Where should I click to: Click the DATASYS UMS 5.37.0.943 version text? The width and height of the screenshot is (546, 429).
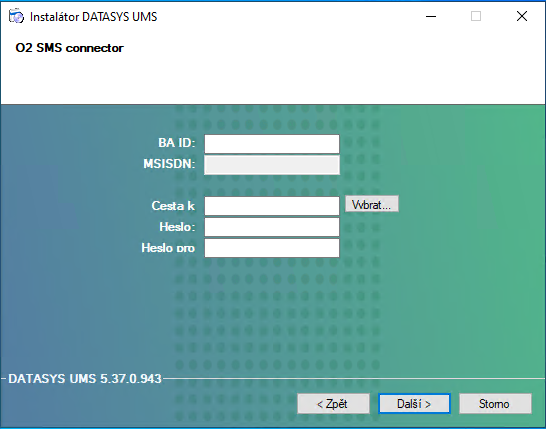(85, 379)
